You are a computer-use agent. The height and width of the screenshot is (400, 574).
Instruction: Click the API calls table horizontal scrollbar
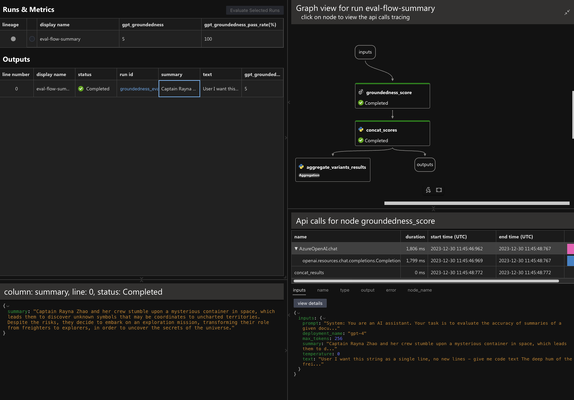(x=426, y=281)
